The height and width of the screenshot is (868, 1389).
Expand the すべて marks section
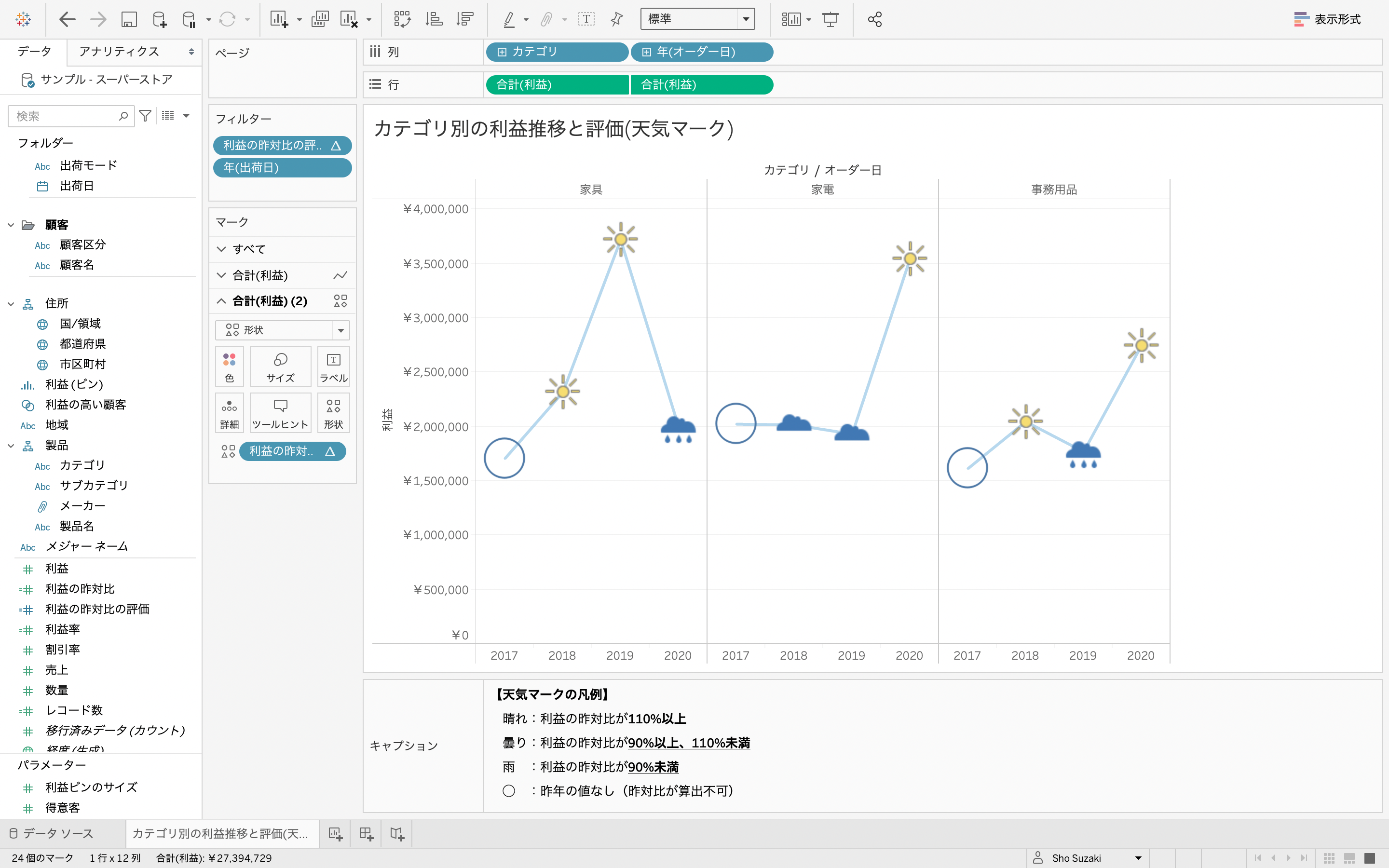pyautogui.click(x=221, y=249)
